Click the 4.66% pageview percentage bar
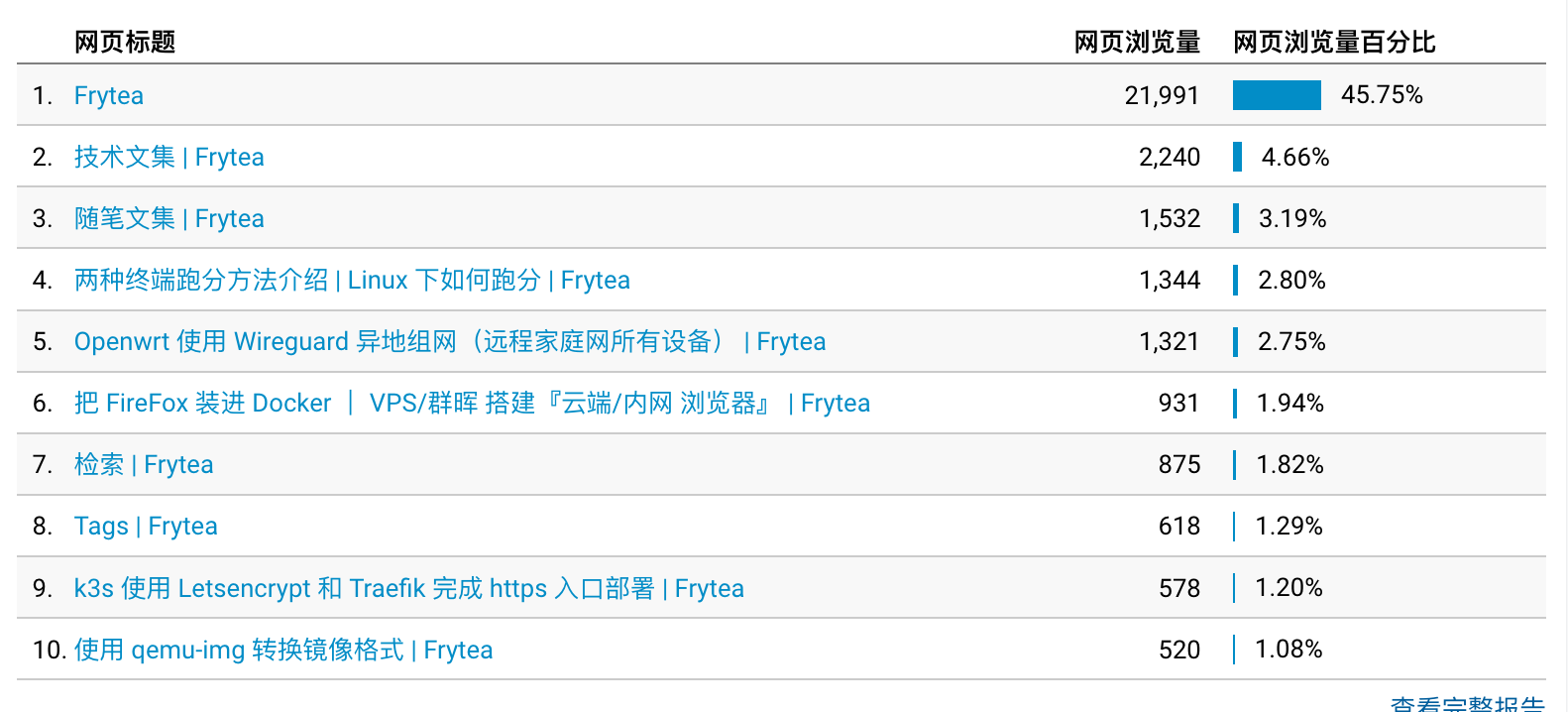The width and height of the screenshot is (1568, 712). (1238, 157)
